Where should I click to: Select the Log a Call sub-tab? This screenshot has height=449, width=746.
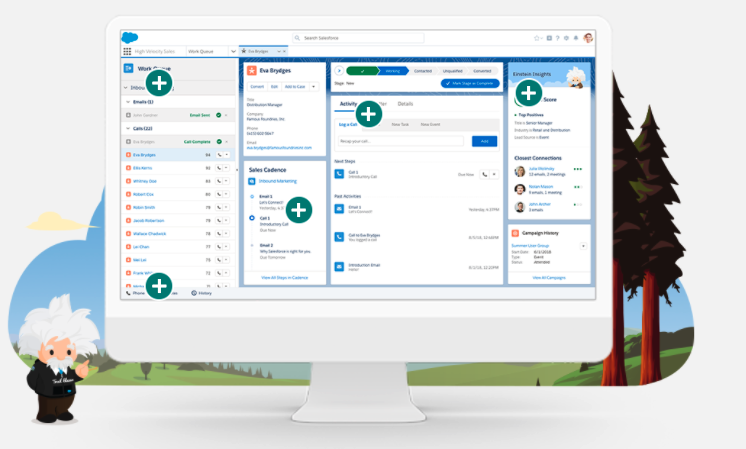point(348,125)
